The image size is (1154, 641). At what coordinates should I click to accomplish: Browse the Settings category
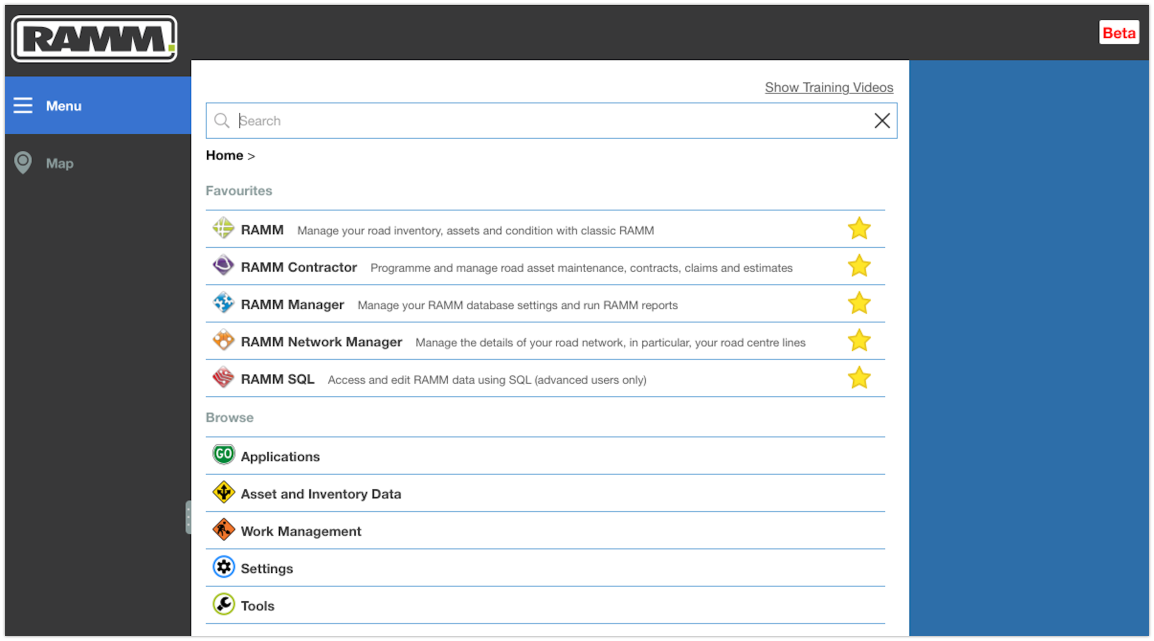click(x=545, y=569)
